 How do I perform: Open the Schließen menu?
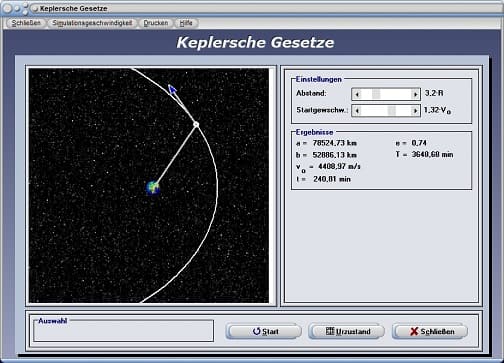click(26, 23)
